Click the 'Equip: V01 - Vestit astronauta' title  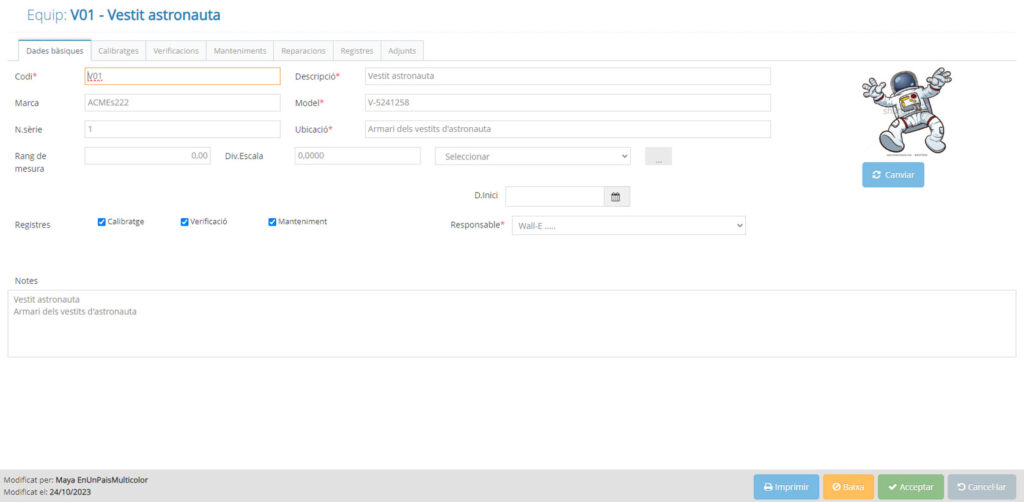(123, 15)
